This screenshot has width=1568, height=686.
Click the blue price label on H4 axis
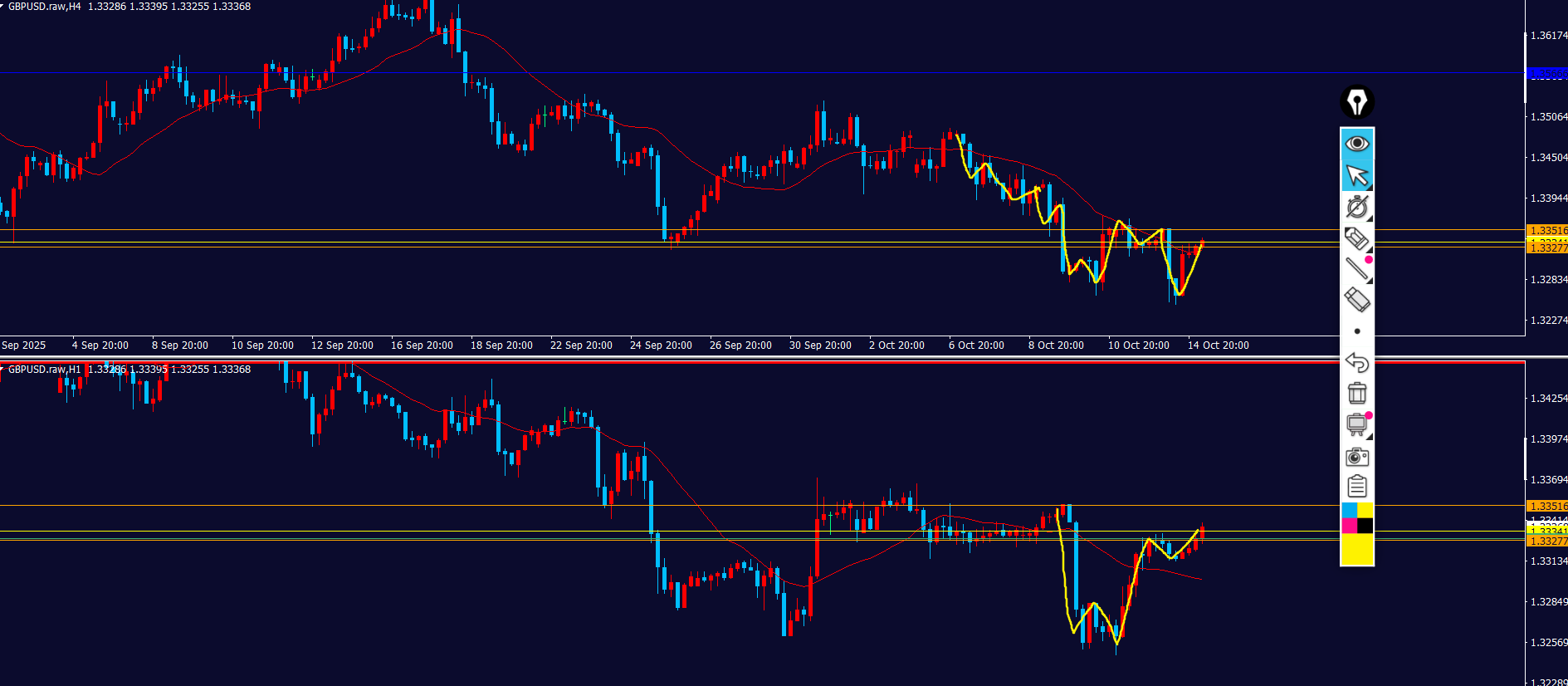[x=1546, y=74]
